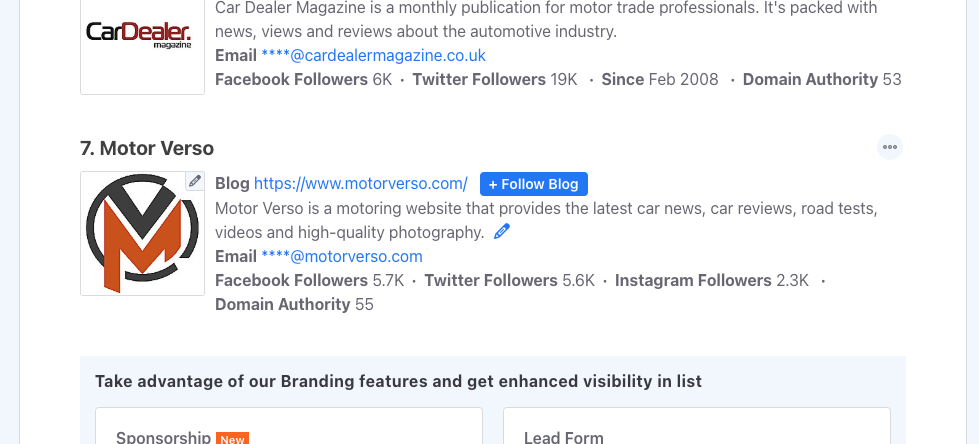The height and width of the screenshot is (444, 979).
Task: Click the orange New badge beside Sponsorship
Action: coord(232,438)
